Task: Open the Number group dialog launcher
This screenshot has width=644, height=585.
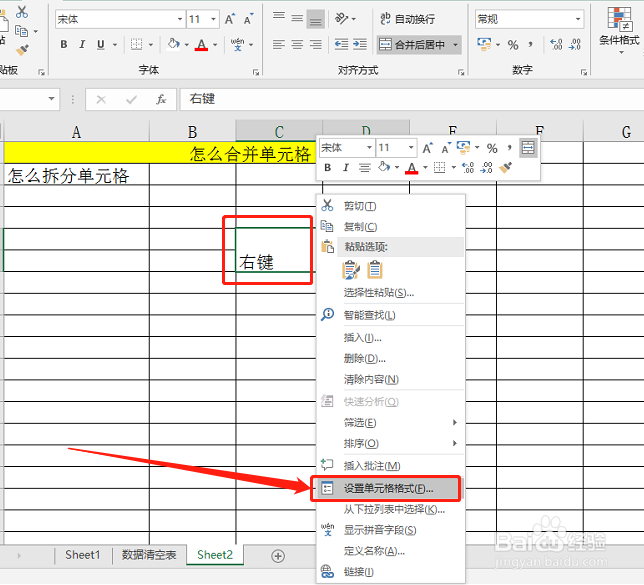Action: point(584,72)
